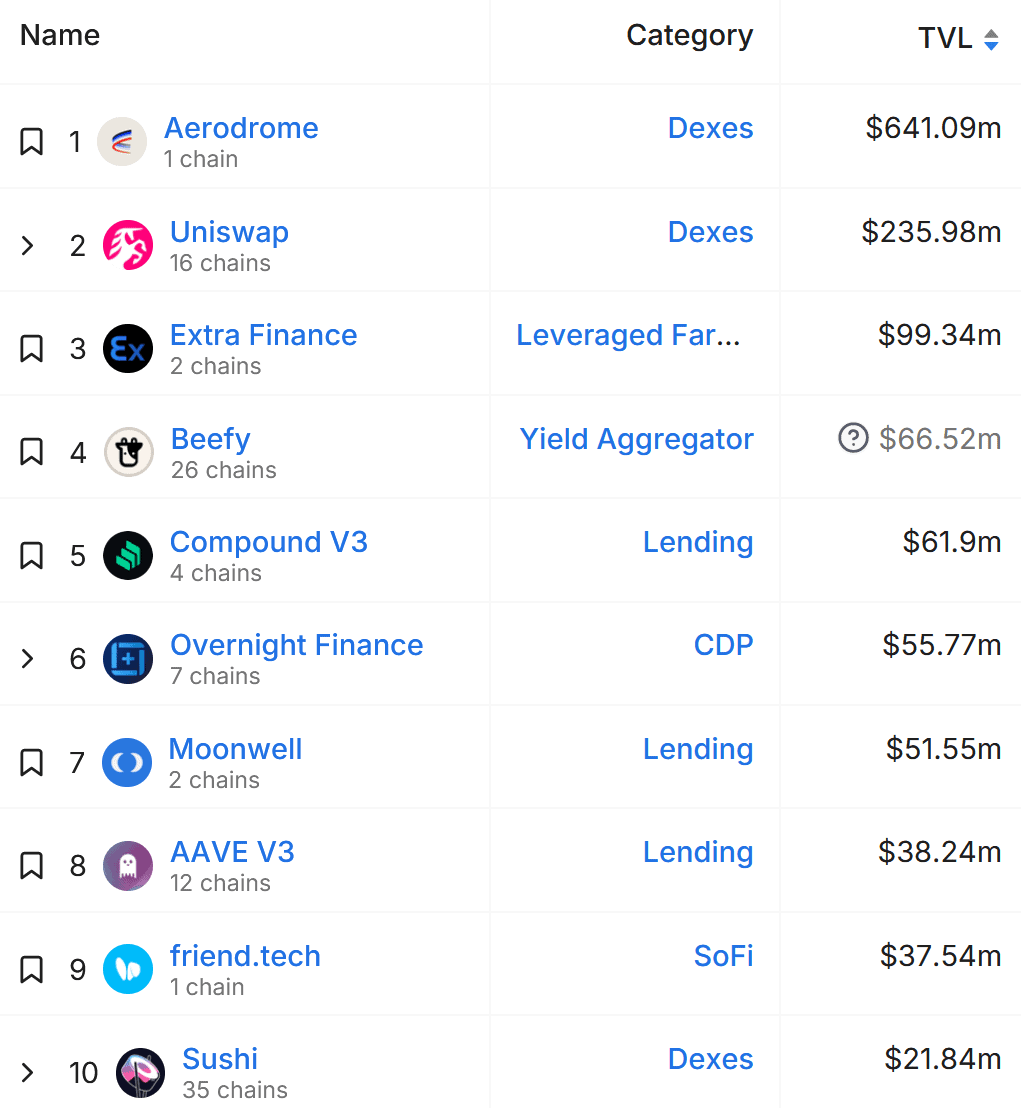The width and height of the screenshot is (1021, 1108).
Task: Click the Extra Finance logo icon
Action: tap(128, 348)
